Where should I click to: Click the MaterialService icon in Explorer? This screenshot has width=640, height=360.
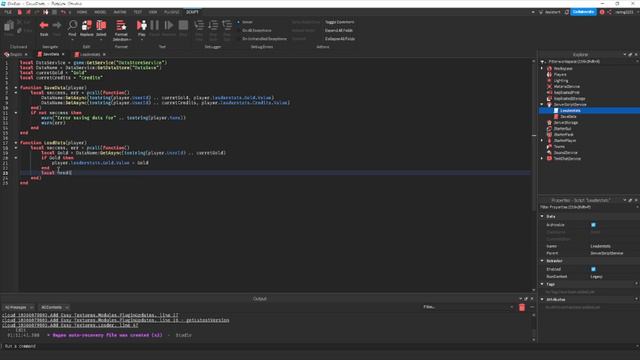(x=549, y=87)
